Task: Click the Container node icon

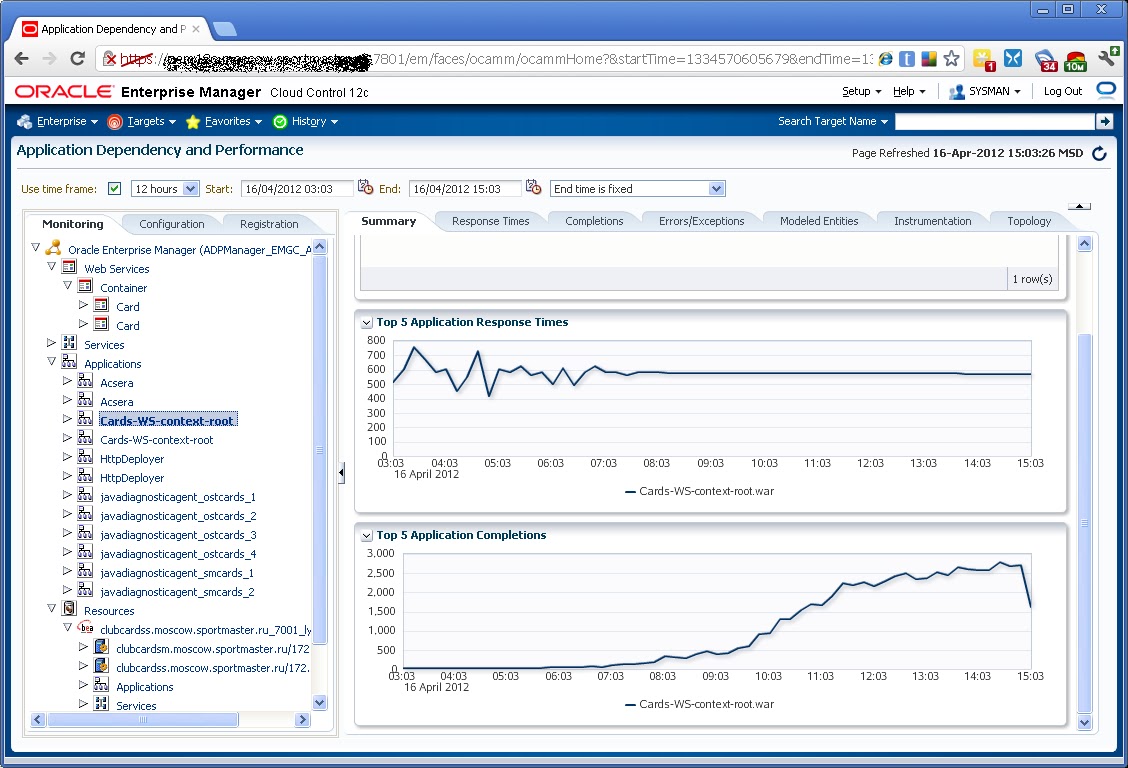Action: (85, 286)
